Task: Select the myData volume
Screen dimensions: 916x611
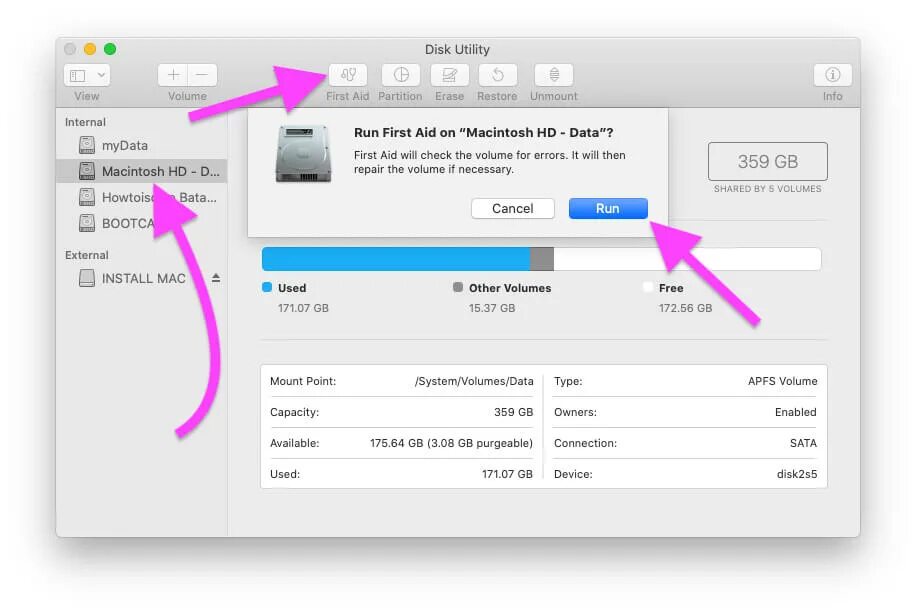Action: (x=141, y=145)
